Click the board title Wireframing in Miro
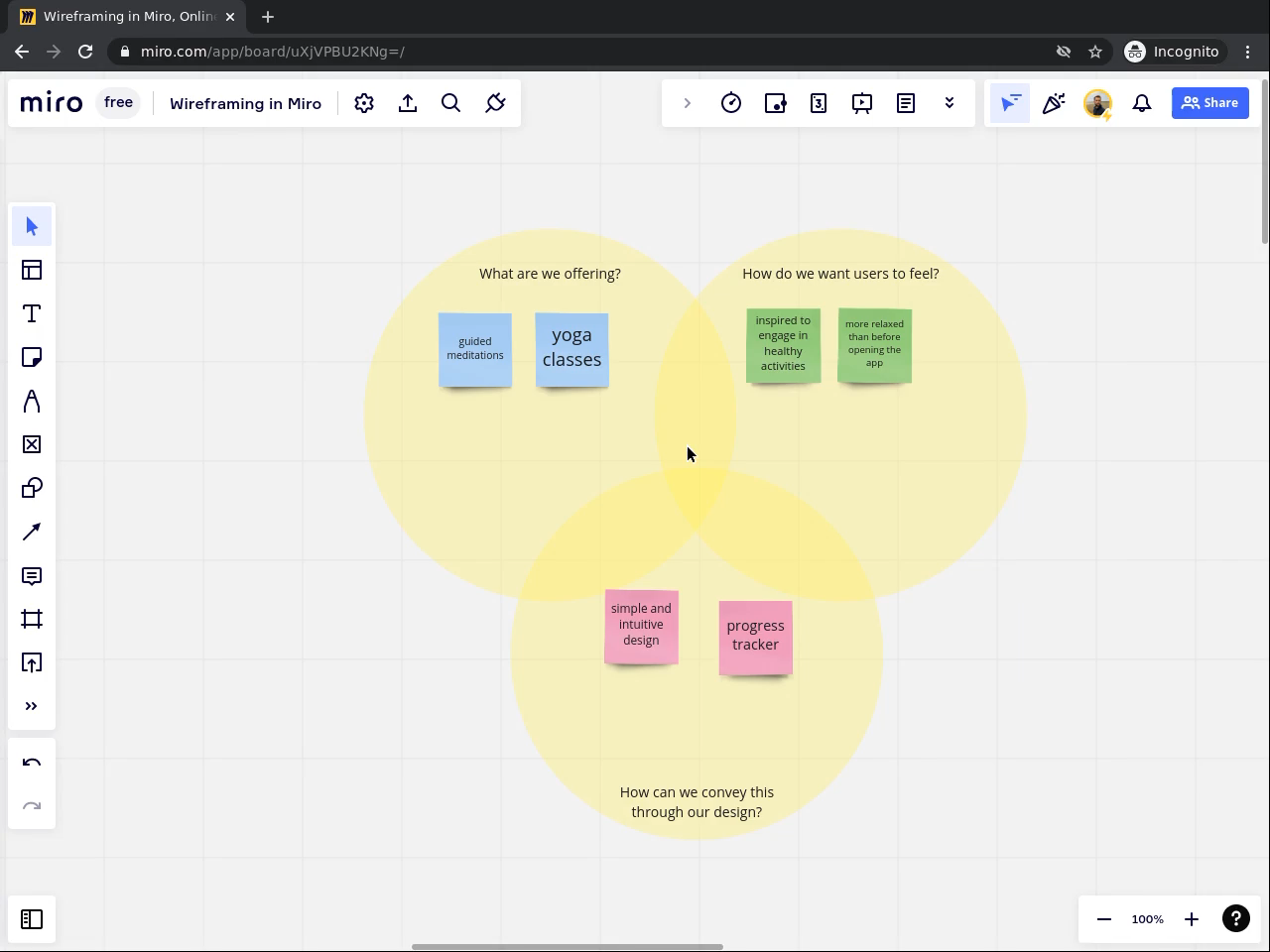1270x952 pixels. 245,103
